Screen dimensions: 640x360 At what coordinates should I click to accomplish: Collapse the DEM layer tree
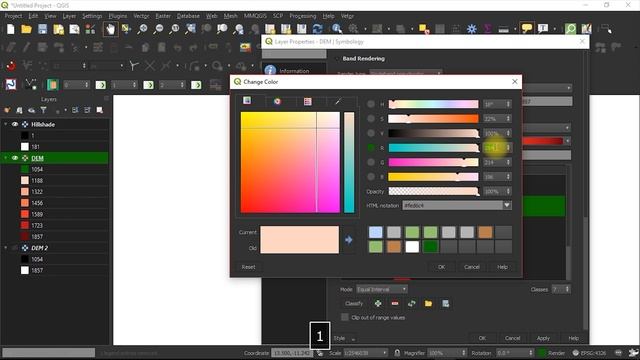click(6, 158)
